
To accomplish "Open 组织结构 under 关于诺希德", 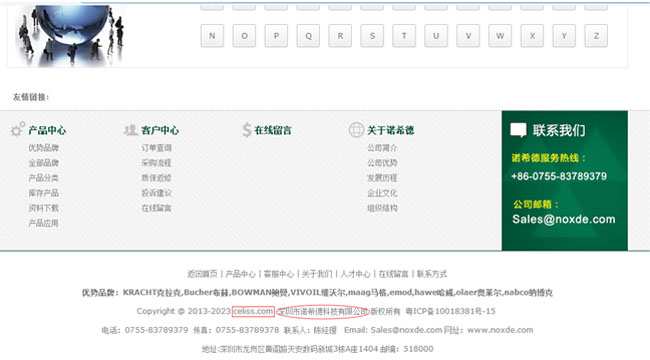I will (382, 208).
